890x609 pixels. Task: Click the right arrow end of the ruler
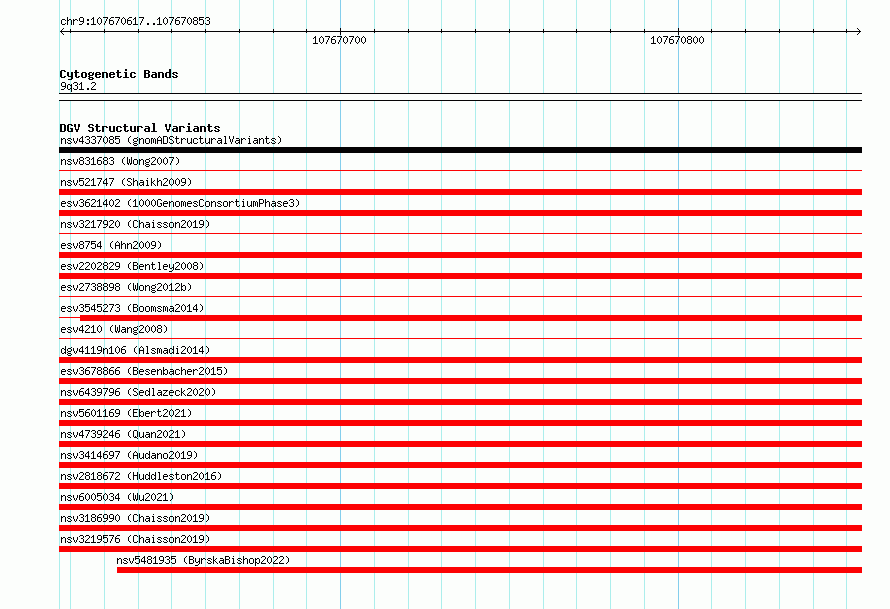(858, 31)
